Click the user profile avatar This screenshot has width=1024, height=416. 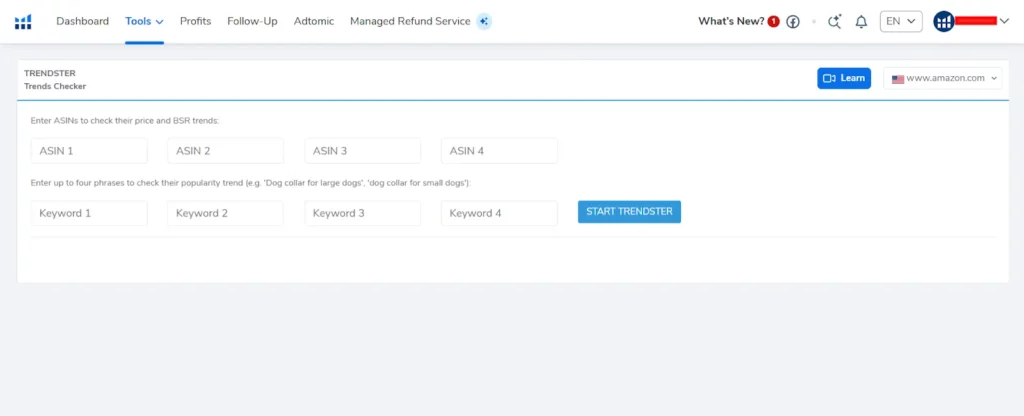pos(944,22)
